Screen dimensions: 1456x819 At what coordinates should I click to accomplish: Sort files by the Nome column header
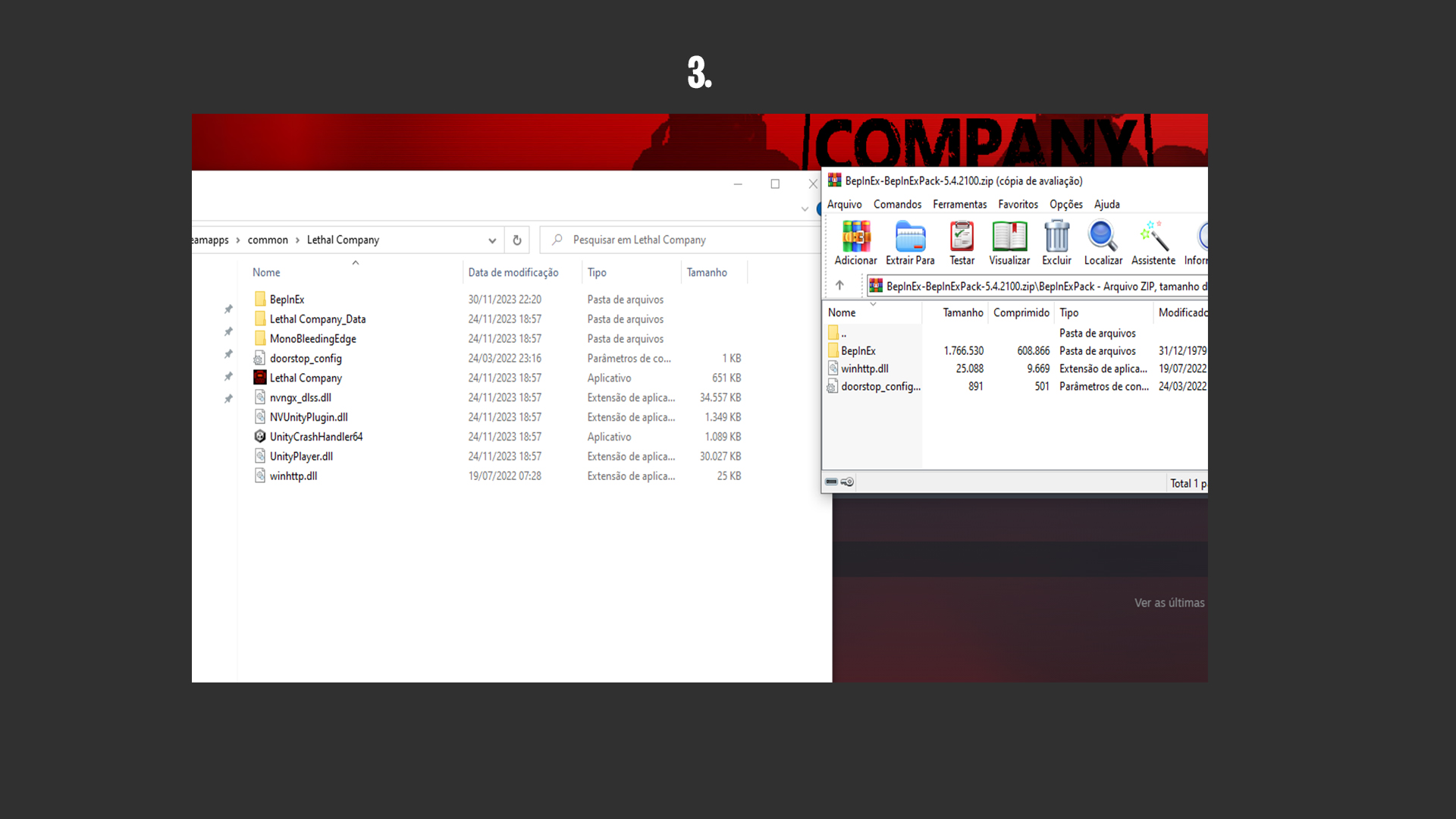point(266,272)
